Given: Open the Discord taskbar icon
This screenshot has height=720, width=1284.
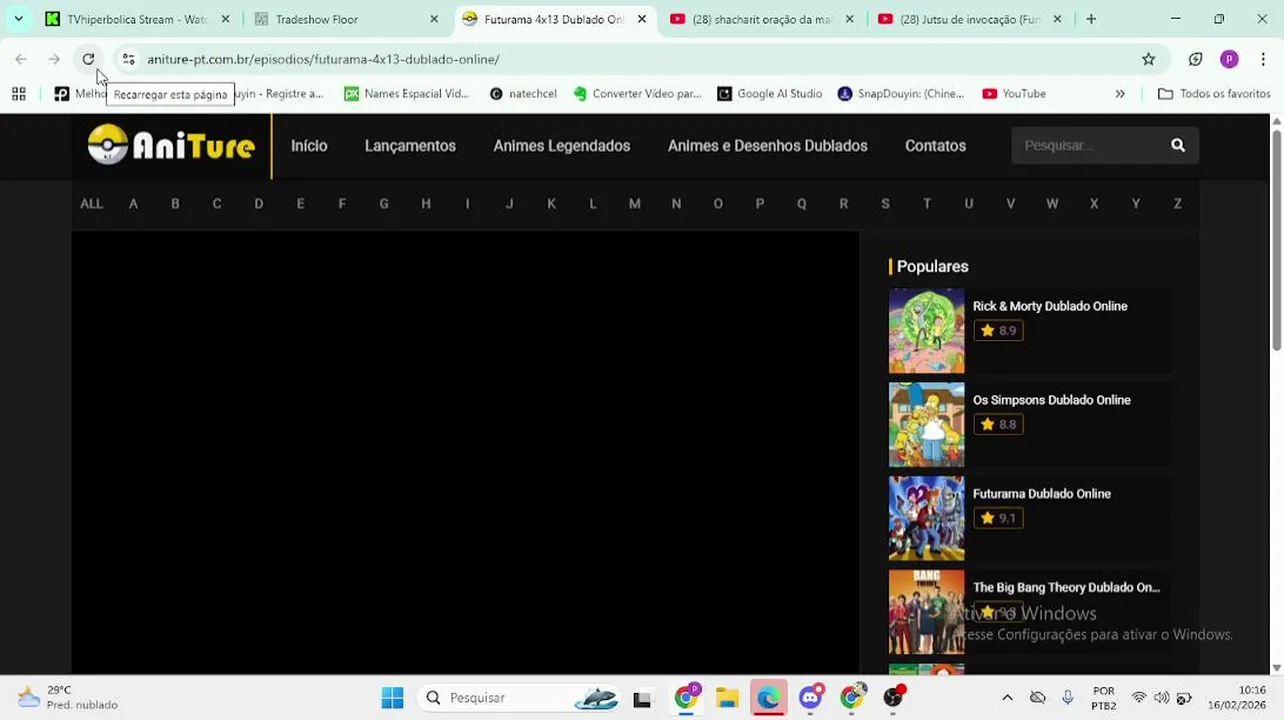Looking at the screenshot, I should (811, 698).
